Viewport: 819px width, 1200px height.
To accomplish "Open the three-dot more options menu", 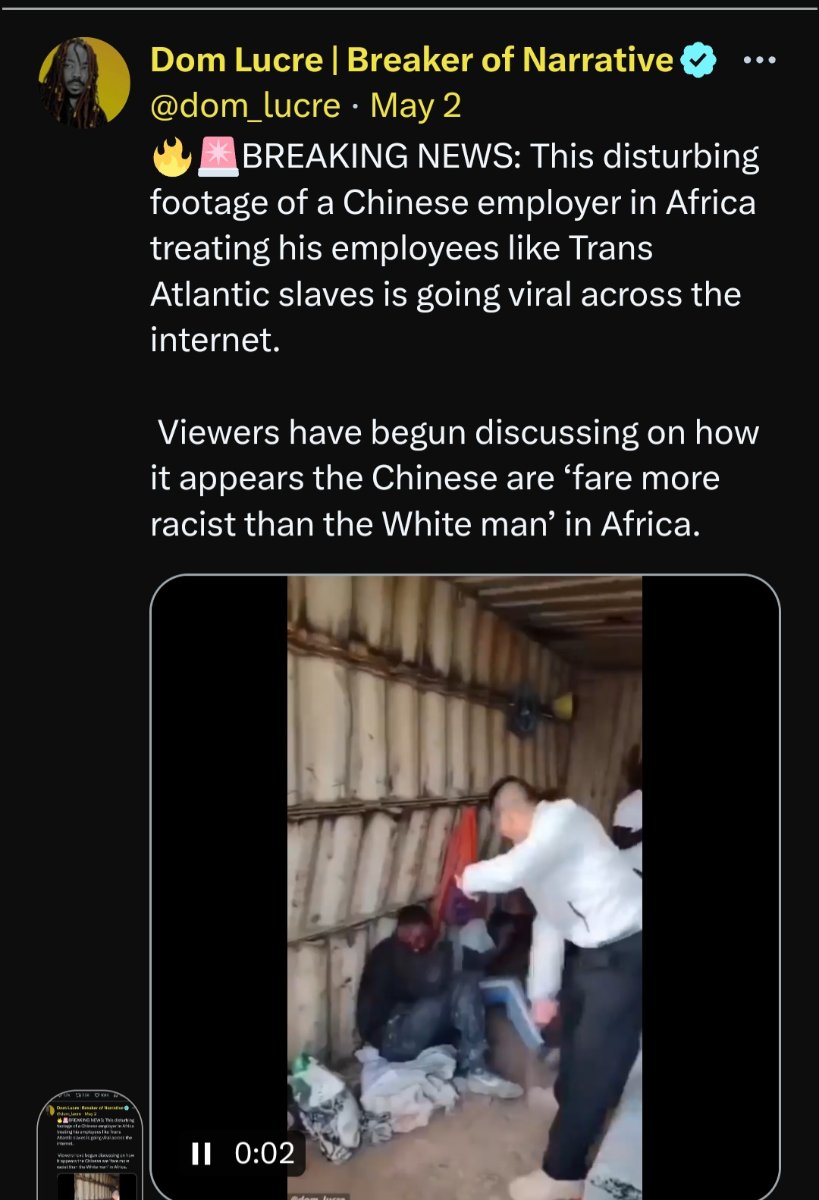I will (759, 60).
